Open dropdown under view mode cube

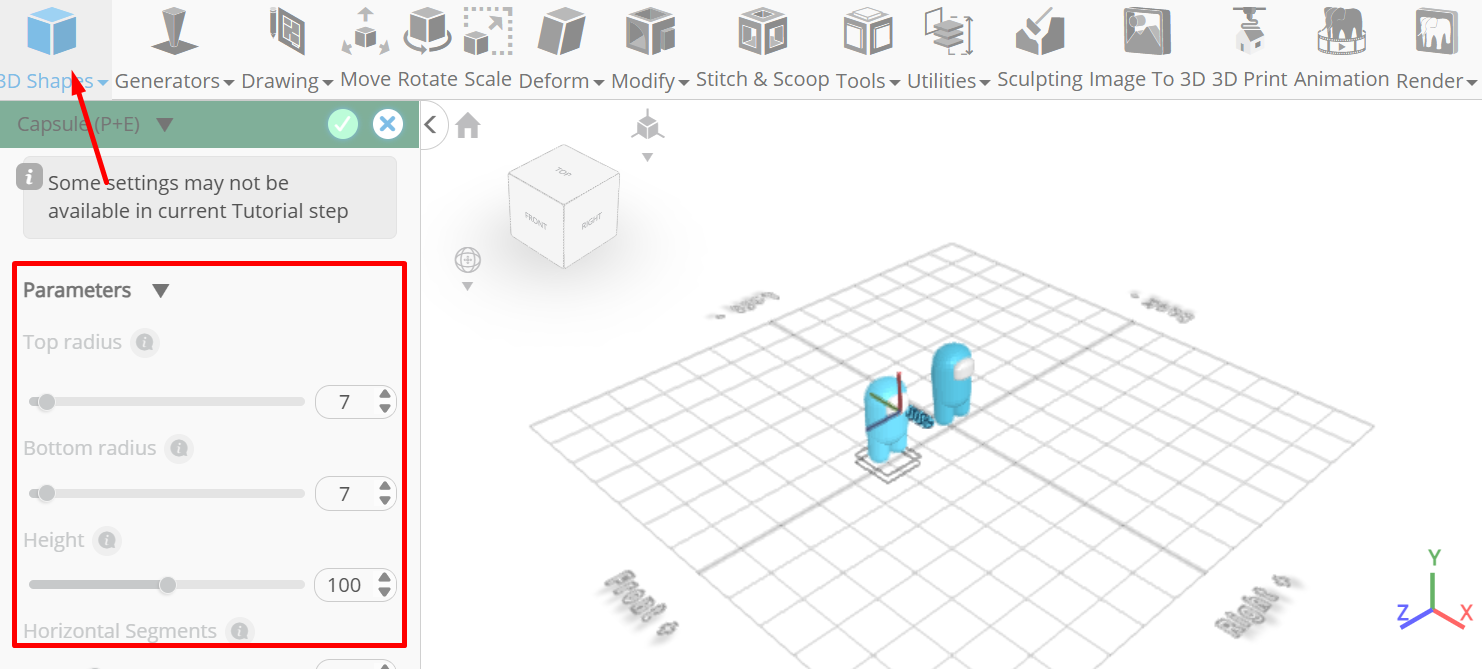coord(647,157)
